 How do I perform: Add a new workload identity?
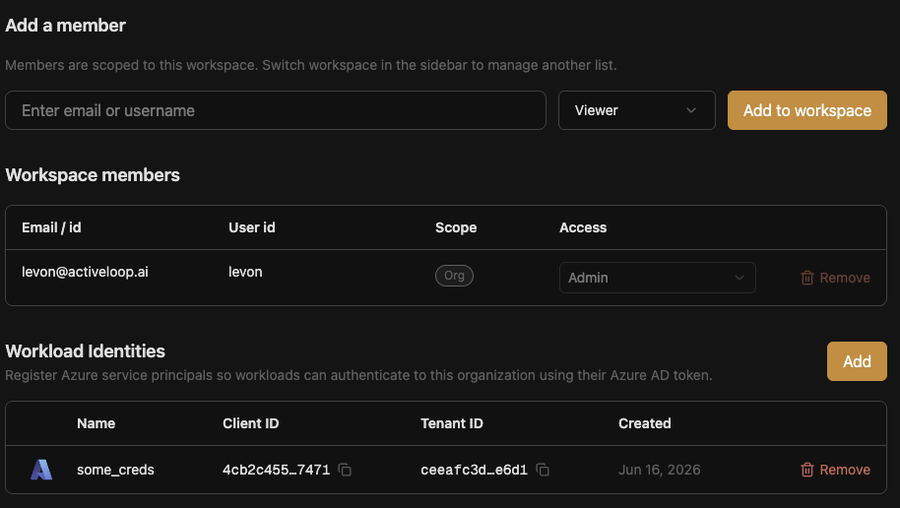(x=856, y=361)
